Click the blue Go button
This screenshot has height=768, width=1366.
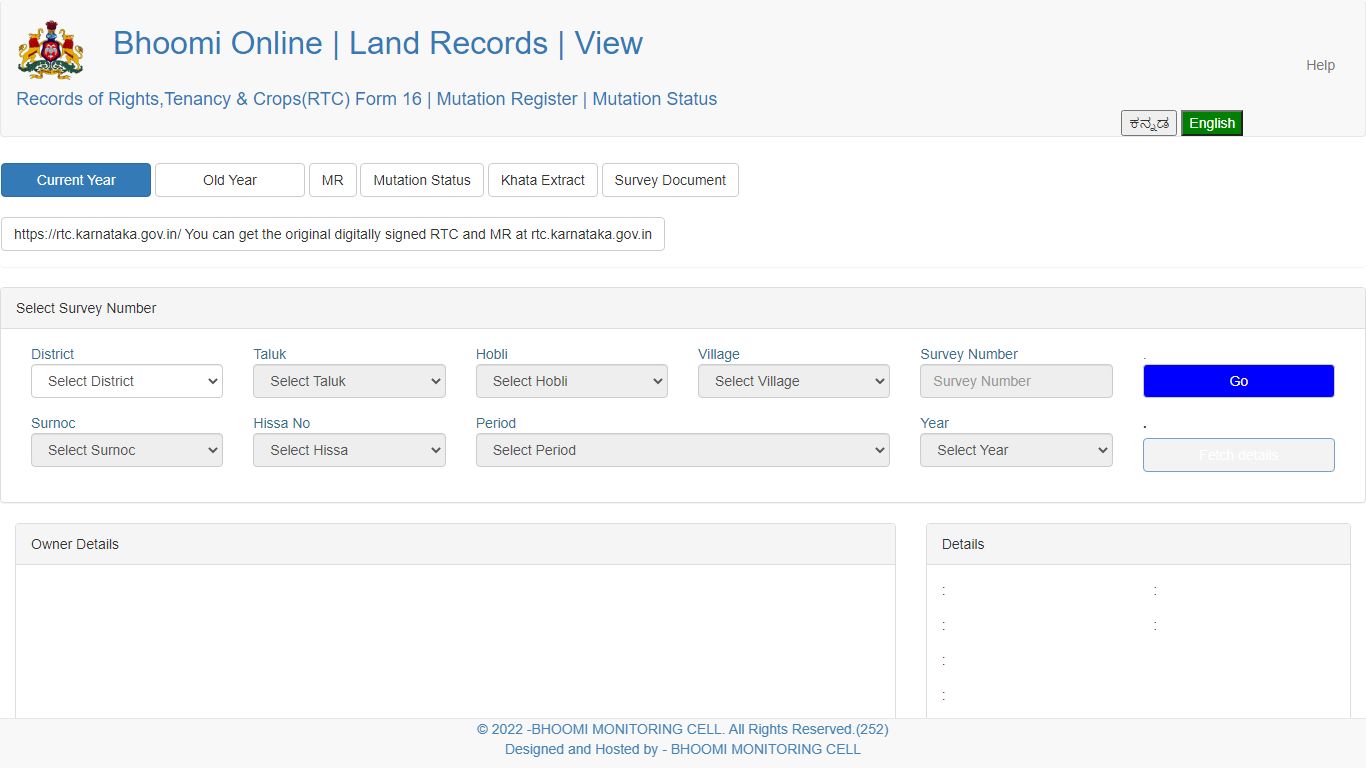pos(1239,381)
